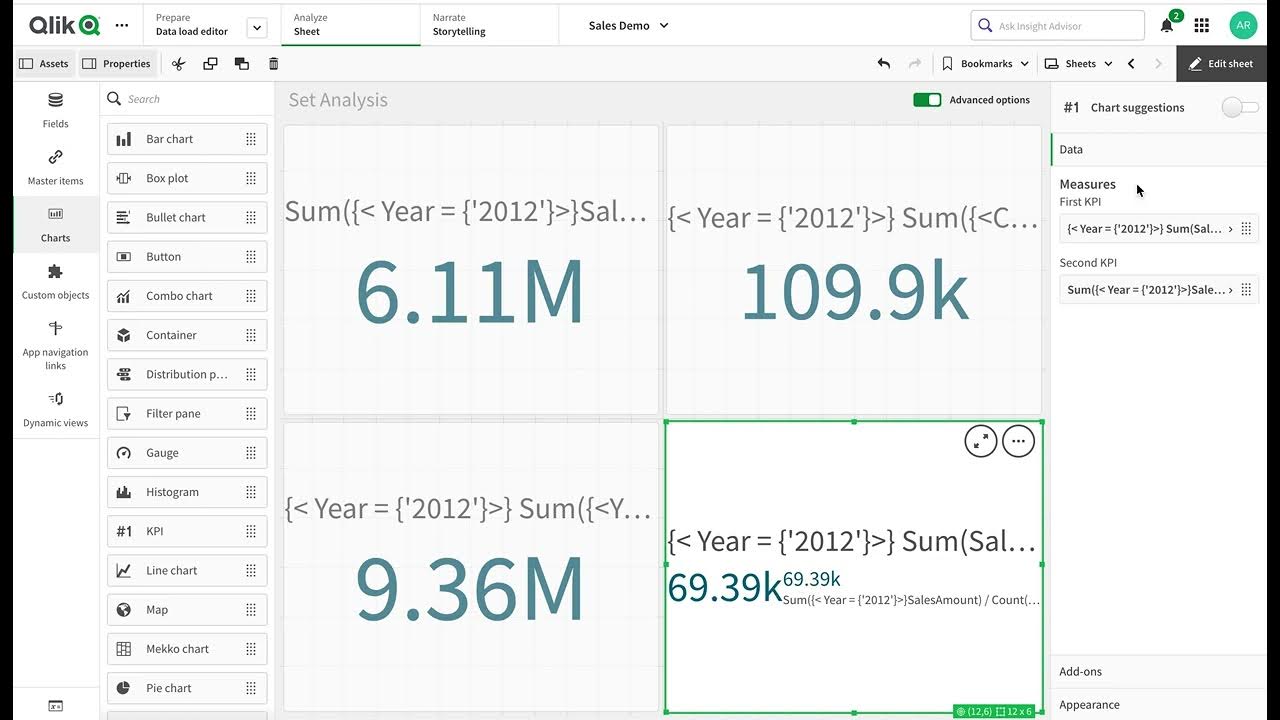Select the KPI chart item
The height and width of the screenshot is (720, 1280).
[x=187, y=531]
